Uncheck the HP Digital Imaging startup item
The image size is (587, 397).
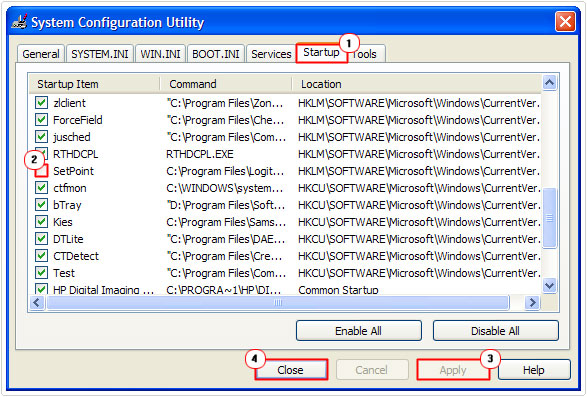click(x=41, y=289)
